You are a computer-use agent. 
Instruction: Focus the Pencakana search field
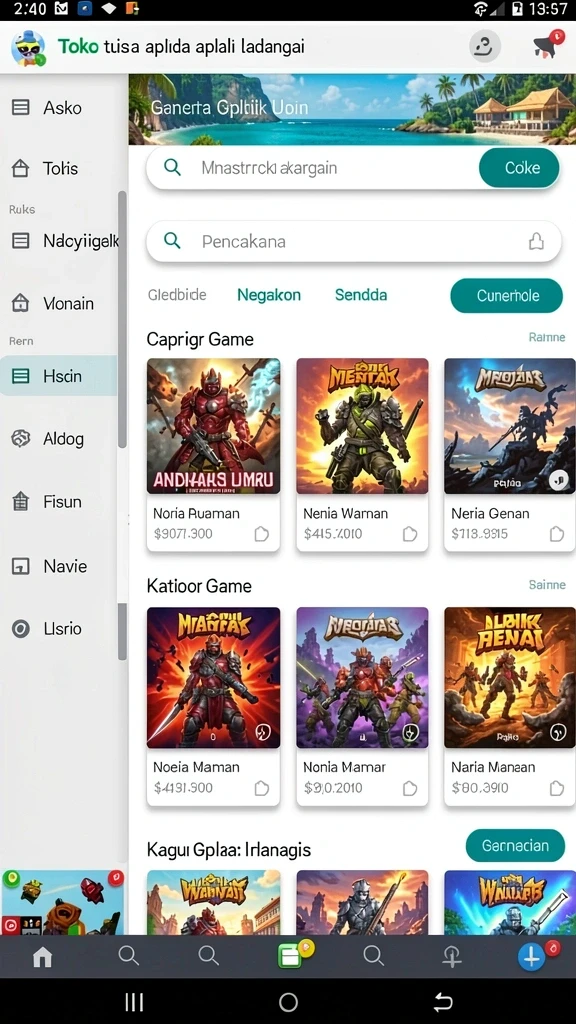(x=353, y=242)
